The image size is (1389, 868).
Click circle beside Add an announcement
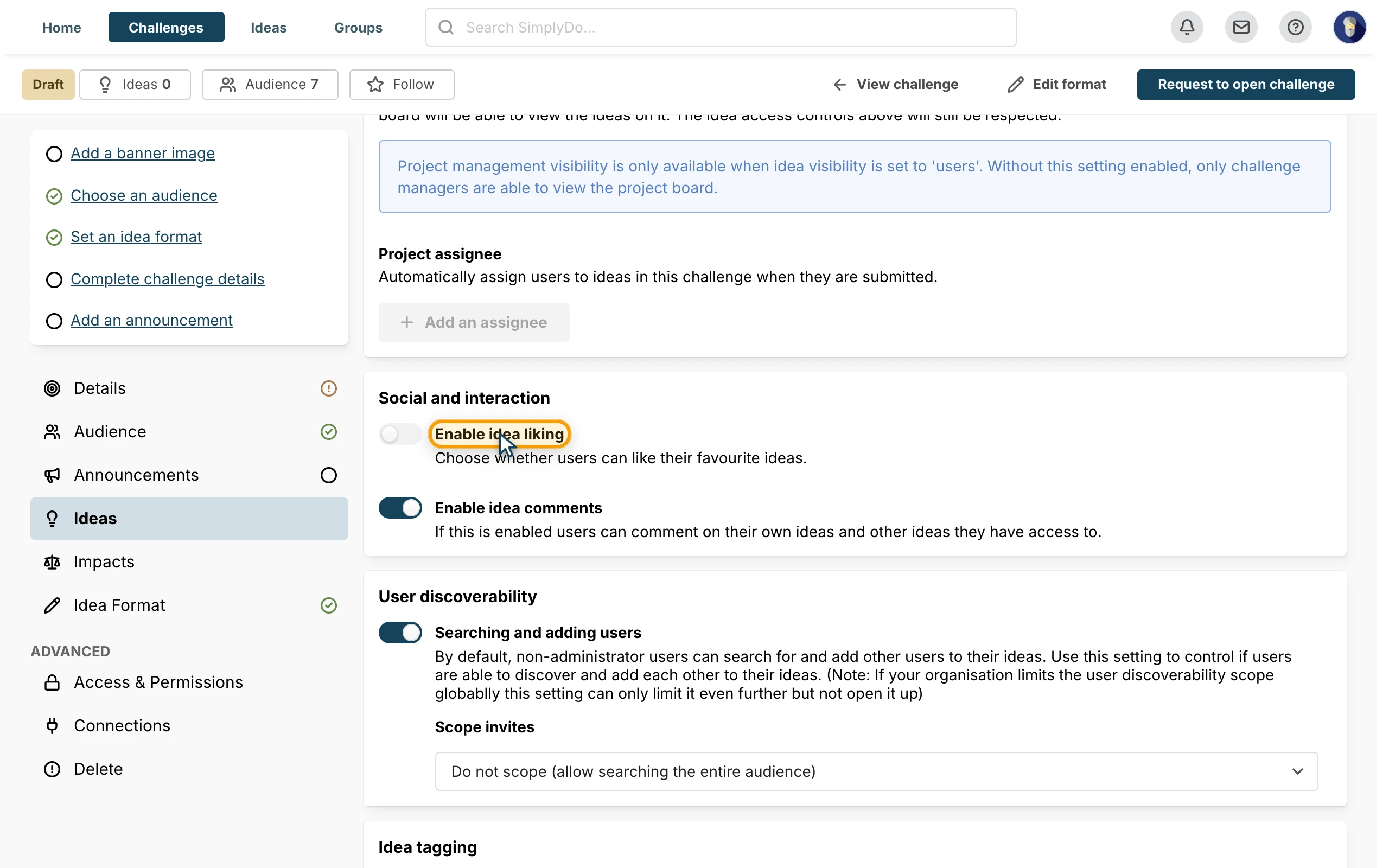point(54,321)
